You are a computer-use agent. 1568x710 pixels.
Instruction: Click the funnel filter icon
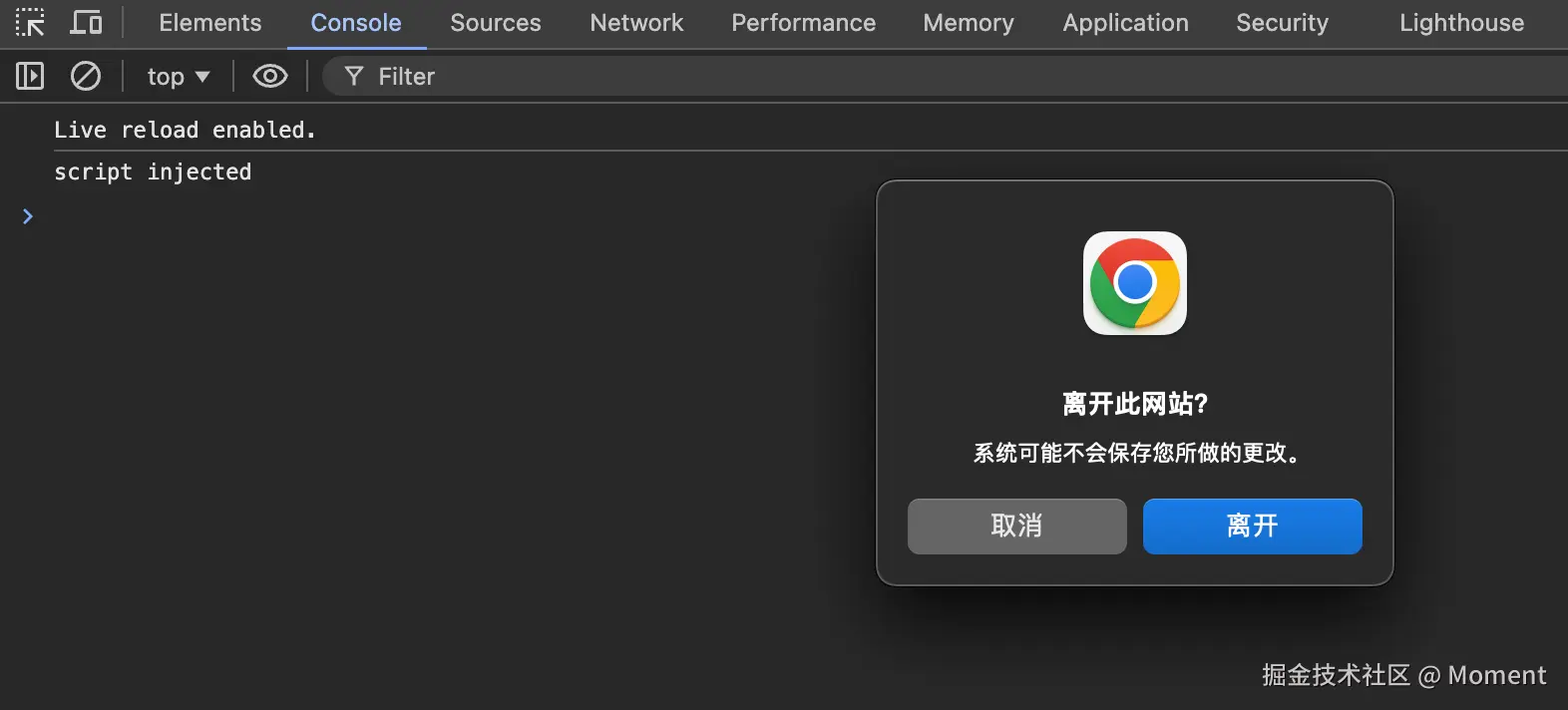353,76
